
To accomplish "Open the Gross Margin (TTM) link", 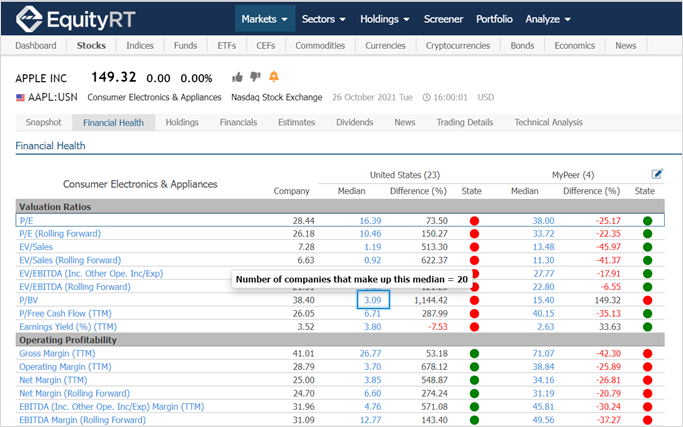I will (x=57, y=353).
